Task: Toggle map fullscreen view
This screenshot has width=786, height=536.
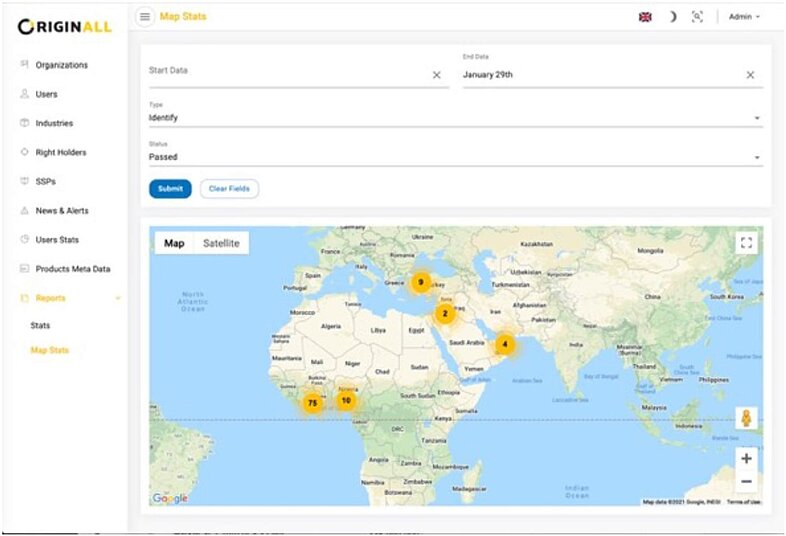Action: pyautogui.click(x=745, y=243)
